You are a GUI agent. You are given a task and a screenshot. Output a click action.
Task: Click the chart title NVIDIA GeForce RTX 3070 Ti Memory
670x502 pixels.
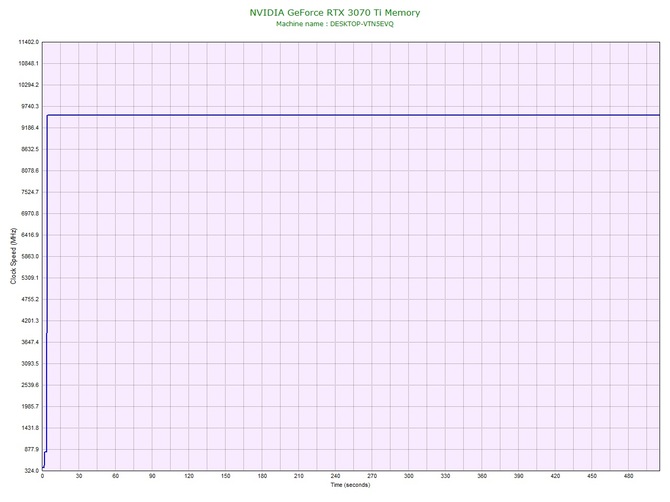(335, 12)
